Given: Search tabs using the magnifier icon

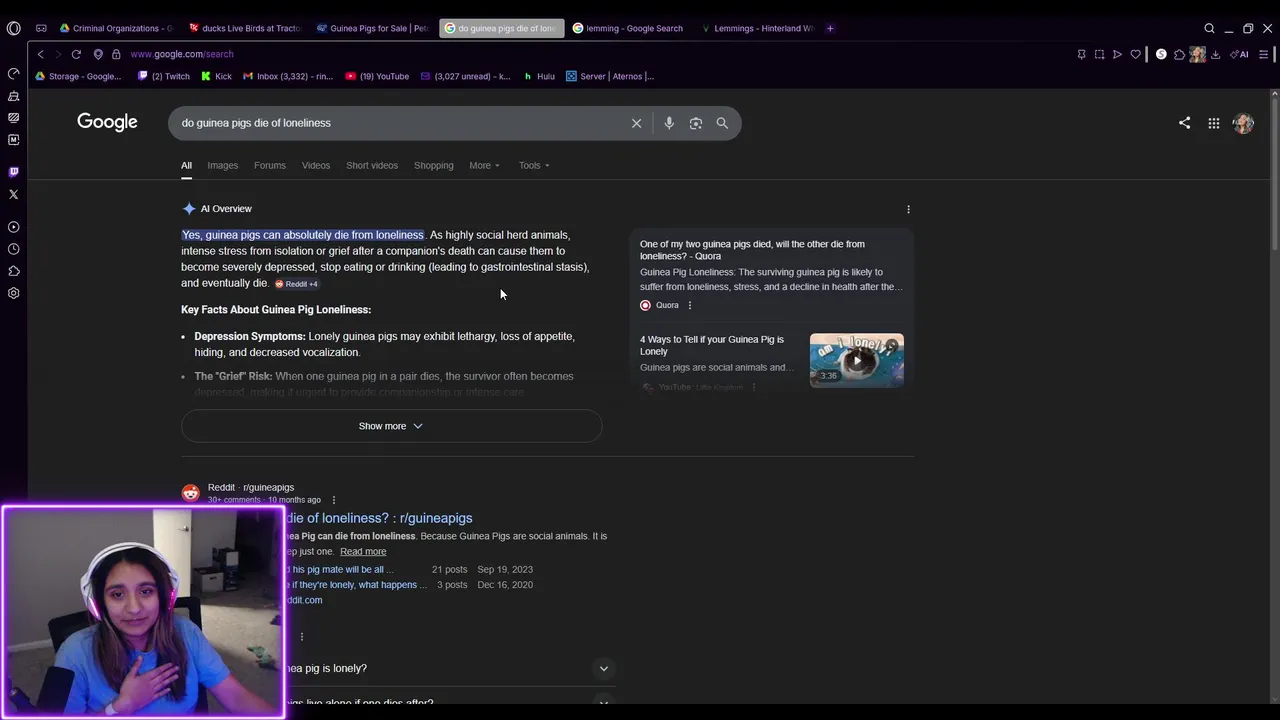Looking at the screenshot, I should pos(1209,28).
